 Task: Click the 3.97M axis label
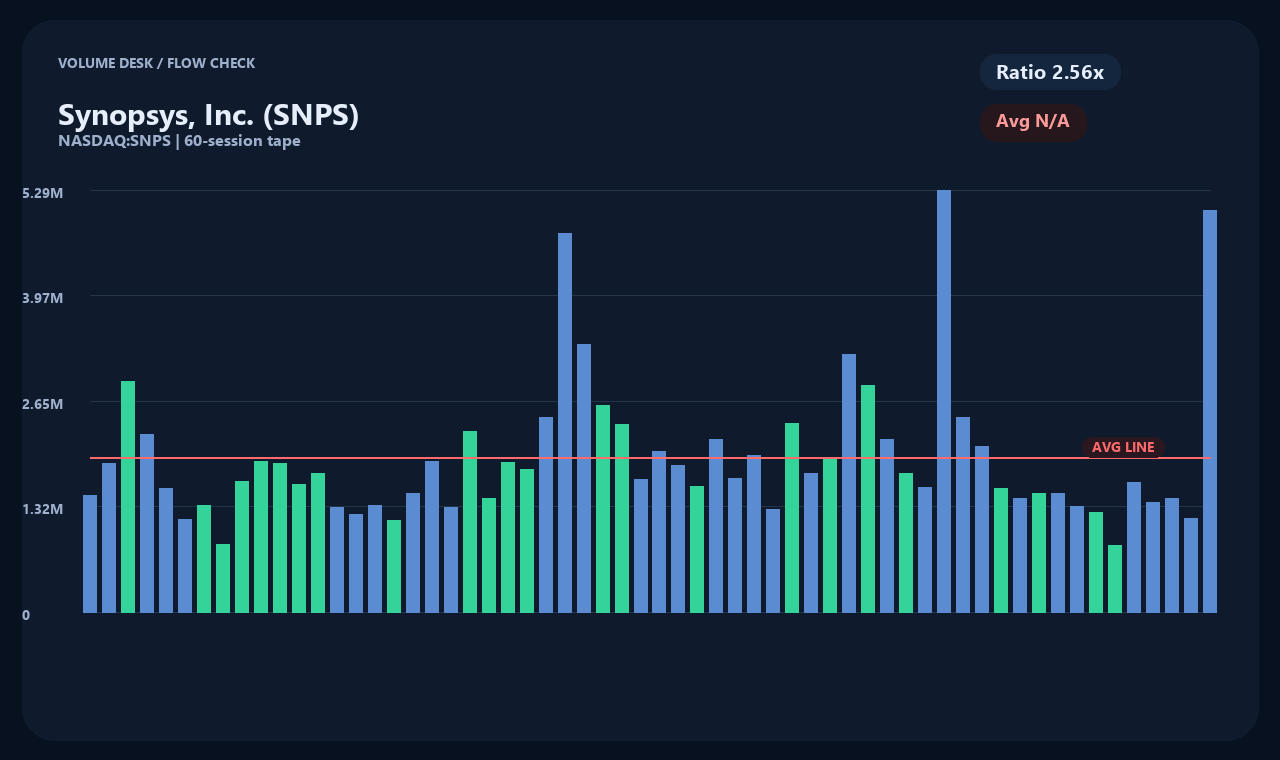click(x=43, y=298)
